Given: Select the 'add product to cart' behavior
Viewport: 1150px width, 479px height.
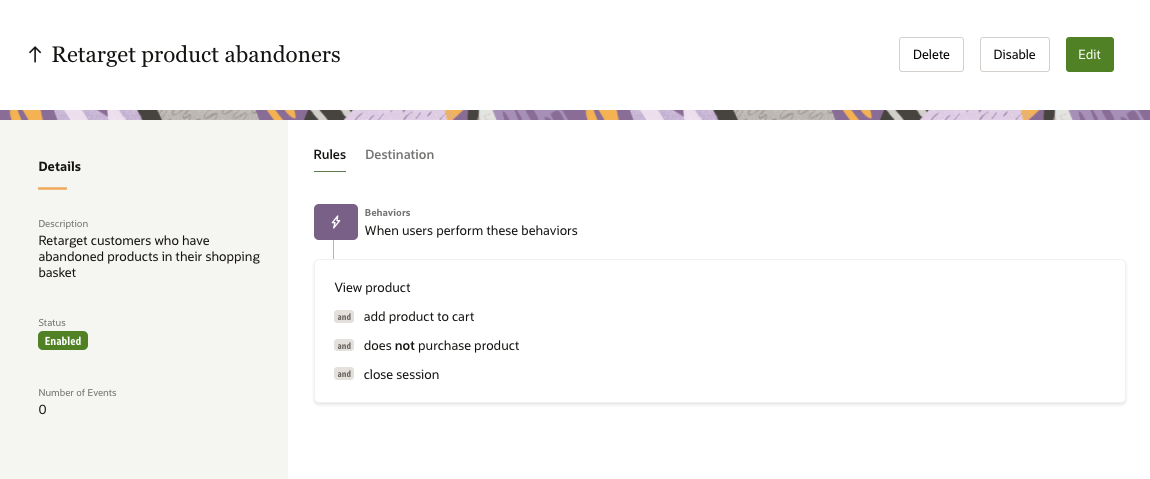Looking at the screenshot, I should click(419, 317).
